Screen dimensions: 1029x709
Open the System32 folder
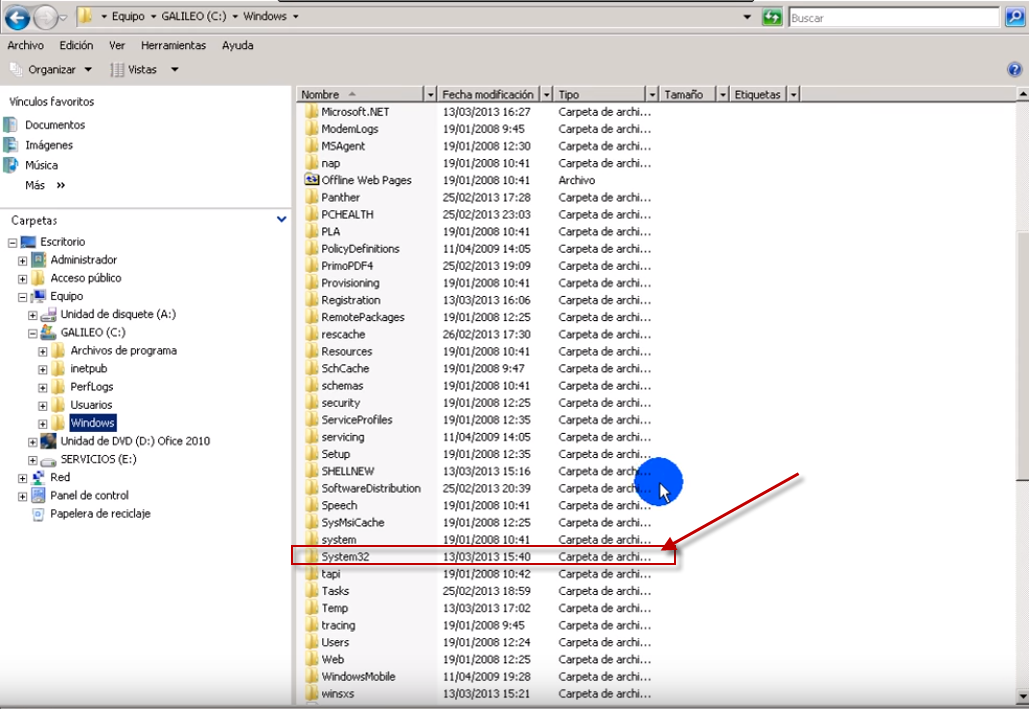click(x=345, y=556)
